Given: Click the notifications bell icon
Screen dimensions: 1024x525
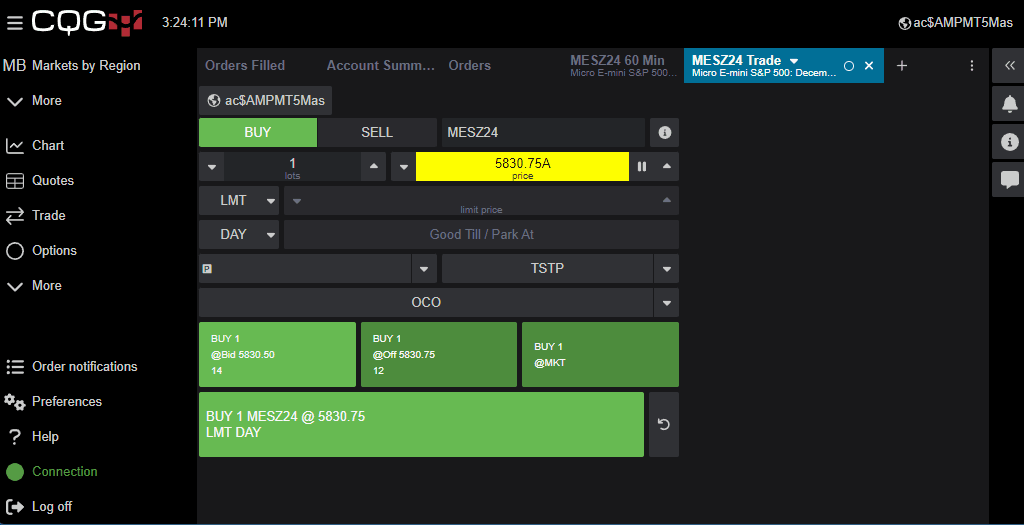Looking at the screenshot, I should (x=1009, y=104).
